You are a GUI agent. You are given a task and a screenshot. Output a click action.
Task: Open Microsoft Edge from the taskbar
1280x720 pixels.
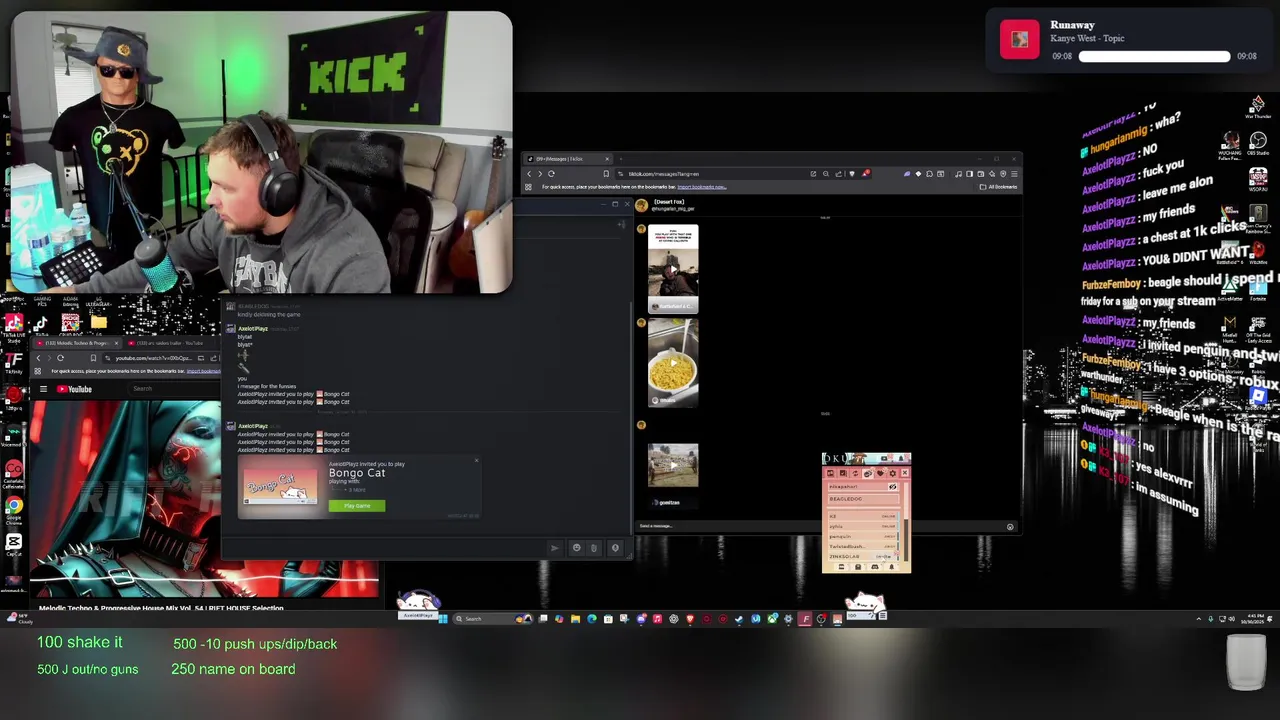point(592,618)
